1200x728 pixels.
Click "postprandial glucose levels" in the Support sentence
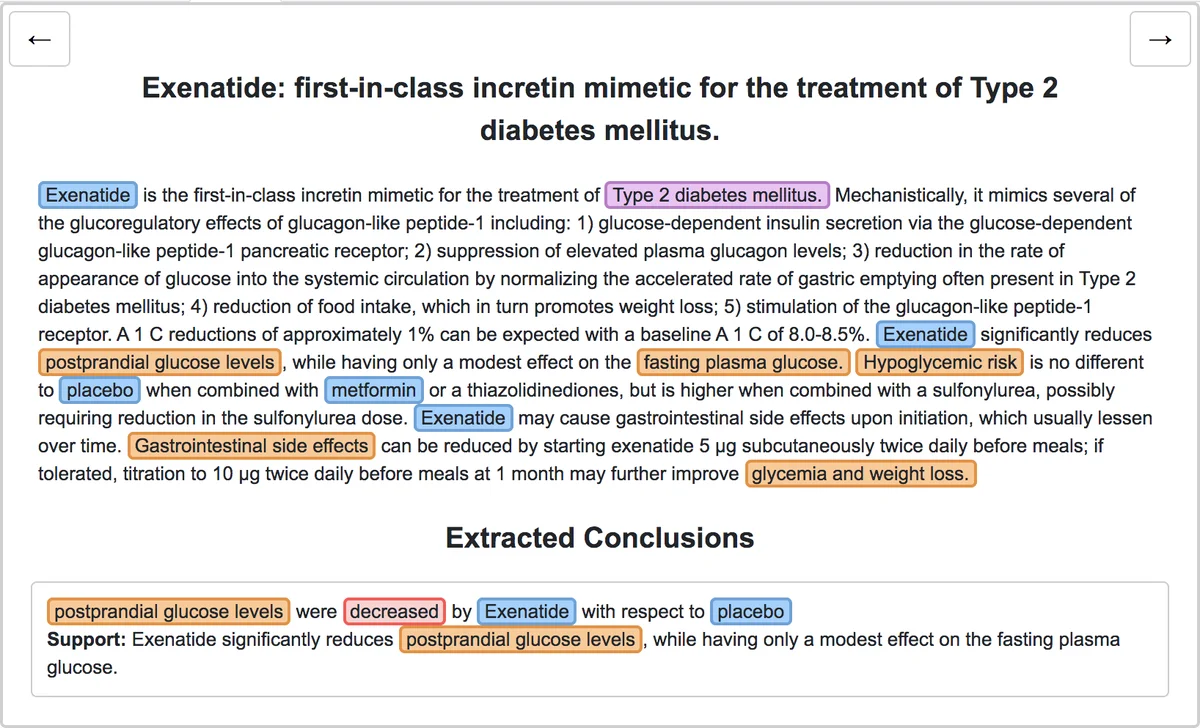pos(519,640)
